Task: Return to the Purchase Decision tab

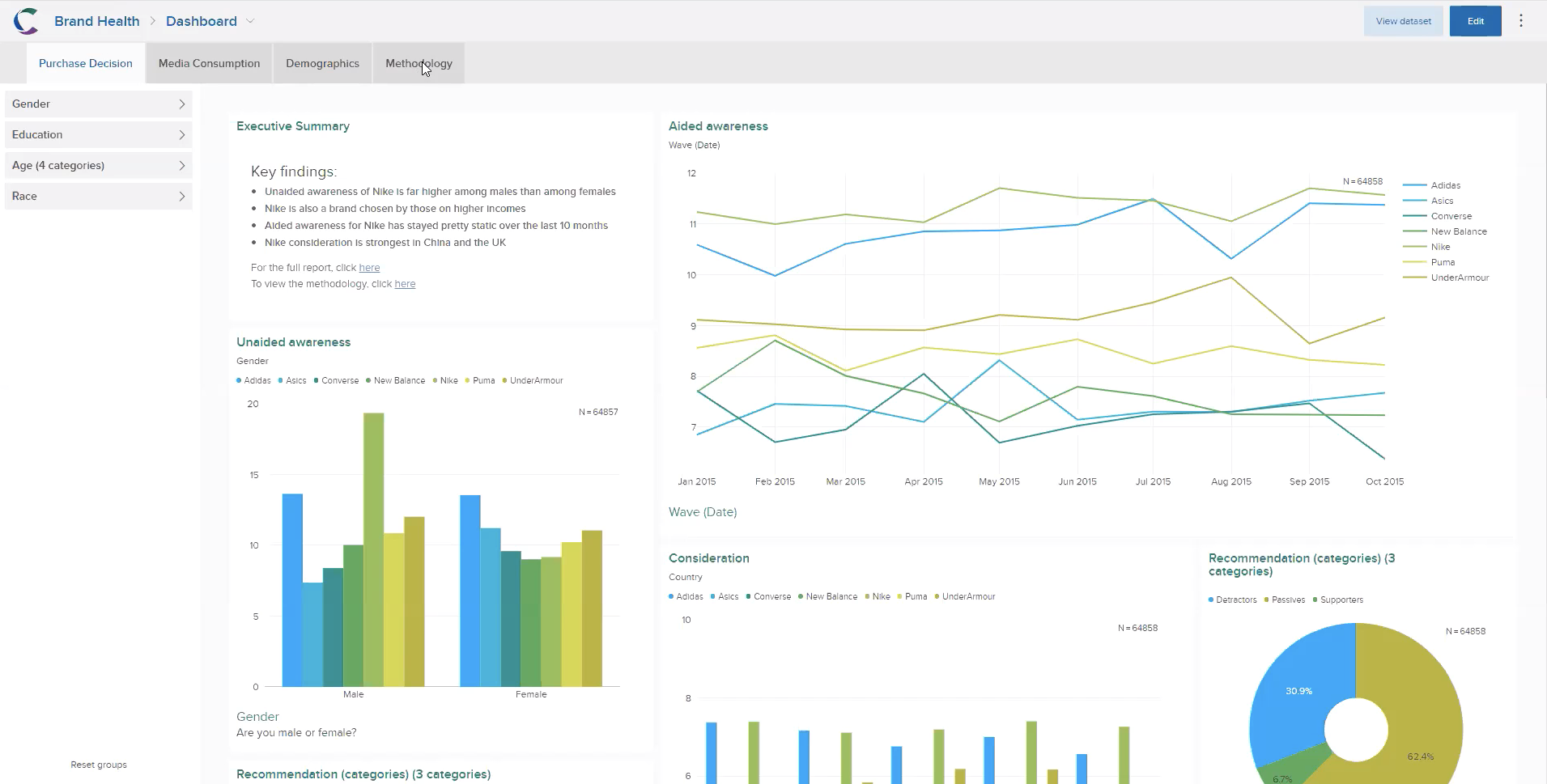Action: click(85, 63)
